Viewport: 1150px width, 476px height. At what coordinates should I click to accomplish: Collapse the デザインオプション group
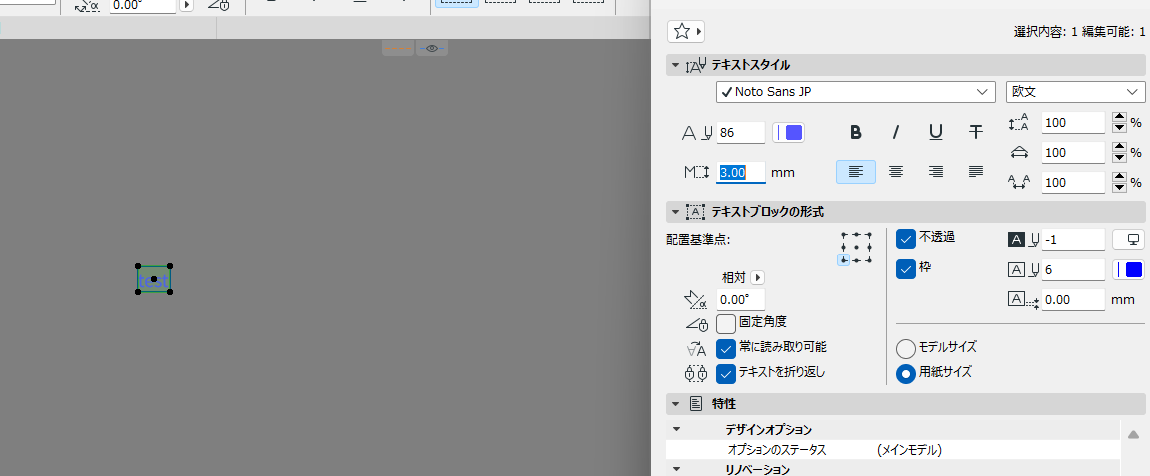[x=676, y=430]
